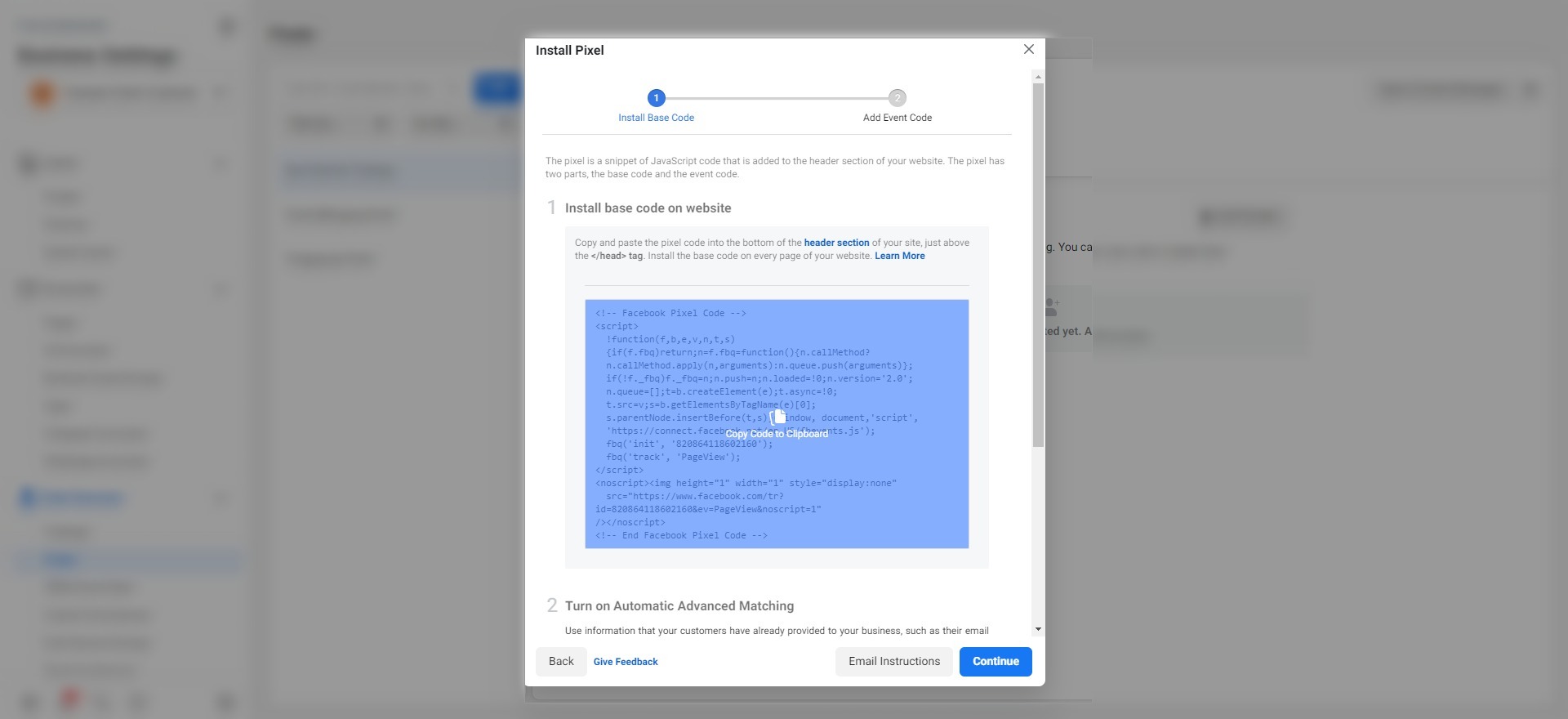This screenshot has width=1568, height=719.
Task: Select step 2 Add Event Code
Action: click(x=897, y=106)
